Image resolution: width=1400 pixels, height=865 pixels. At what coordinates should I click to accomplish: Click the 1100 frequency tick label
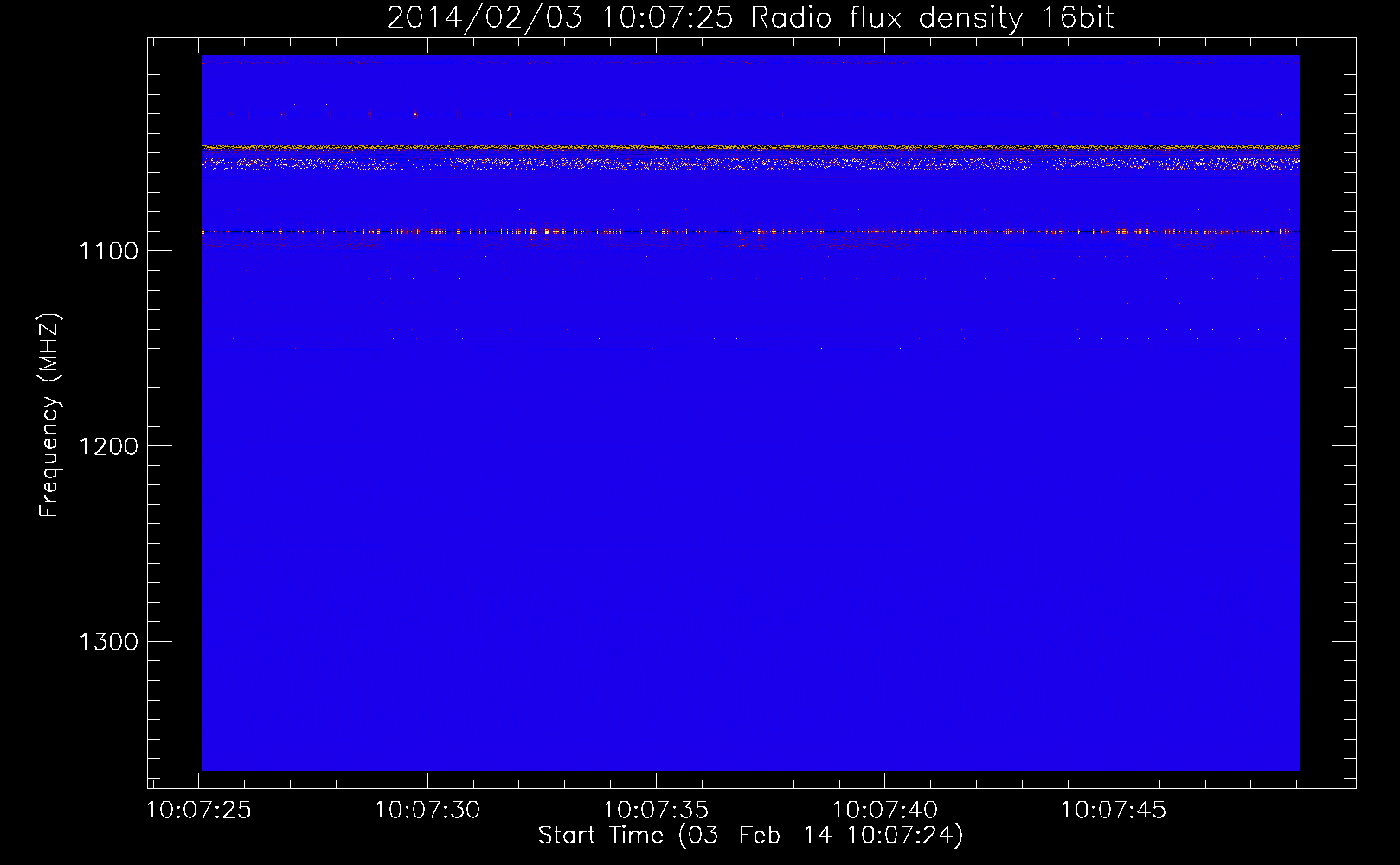[108, 251]
